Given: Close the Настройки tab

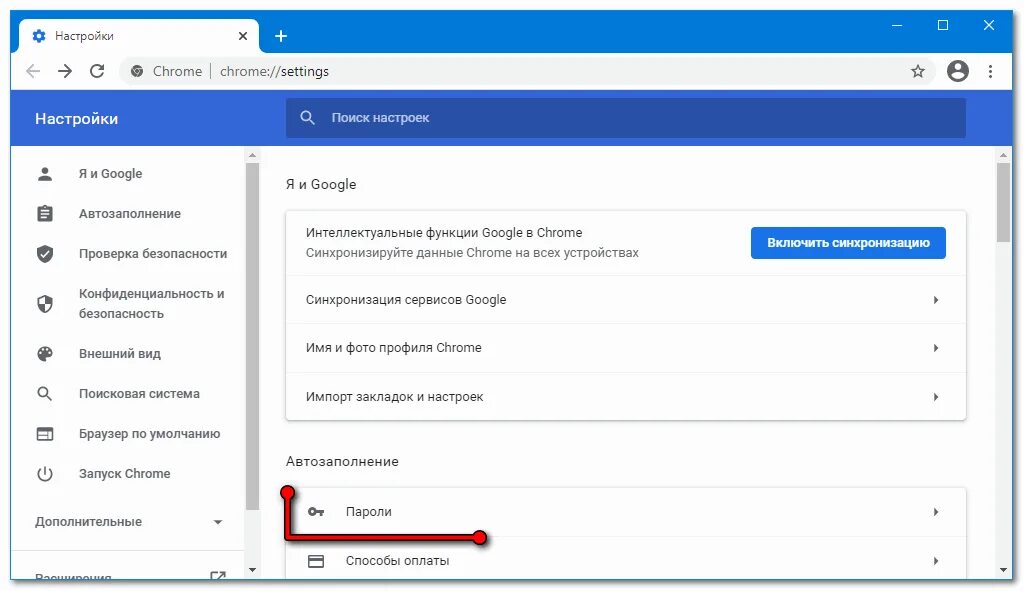Looking at the screenshot, I should coord(243,36).
